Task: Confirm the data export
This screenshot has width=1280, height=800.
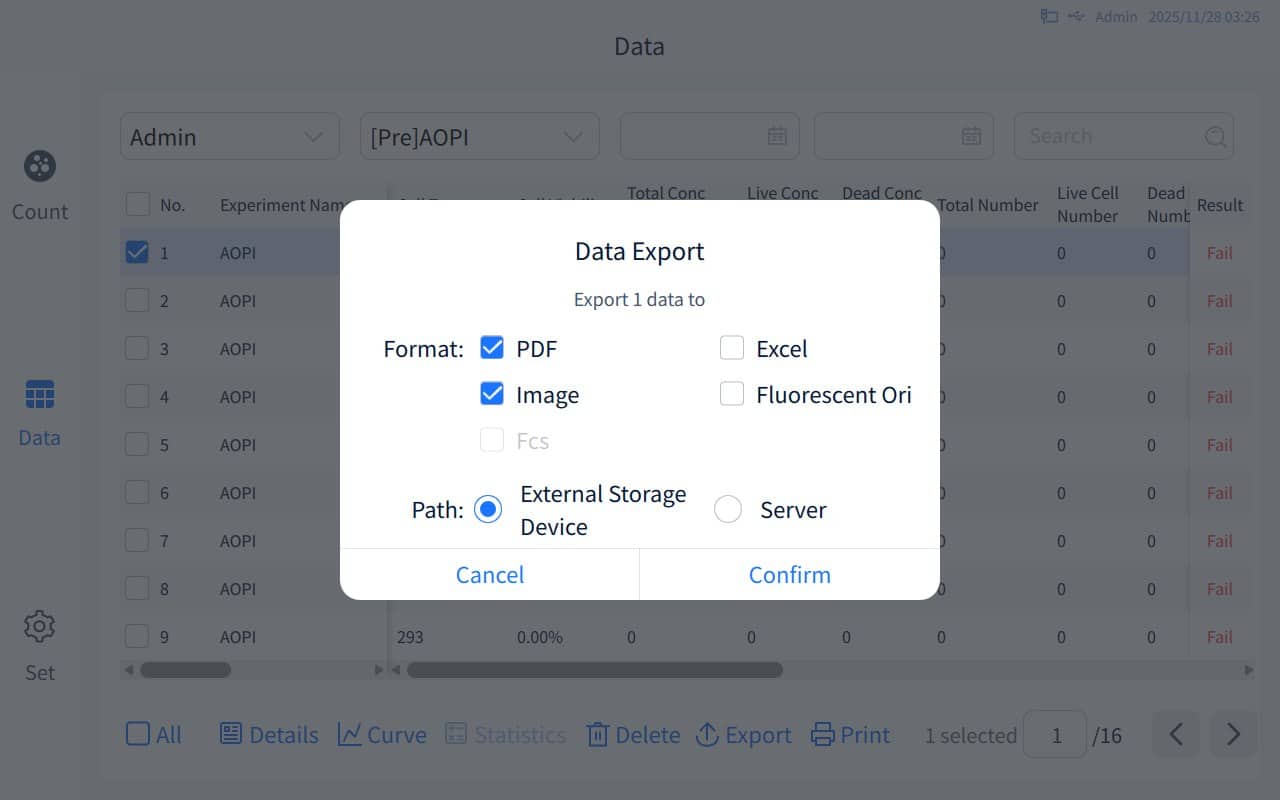Action: click(x=790, y=574)
